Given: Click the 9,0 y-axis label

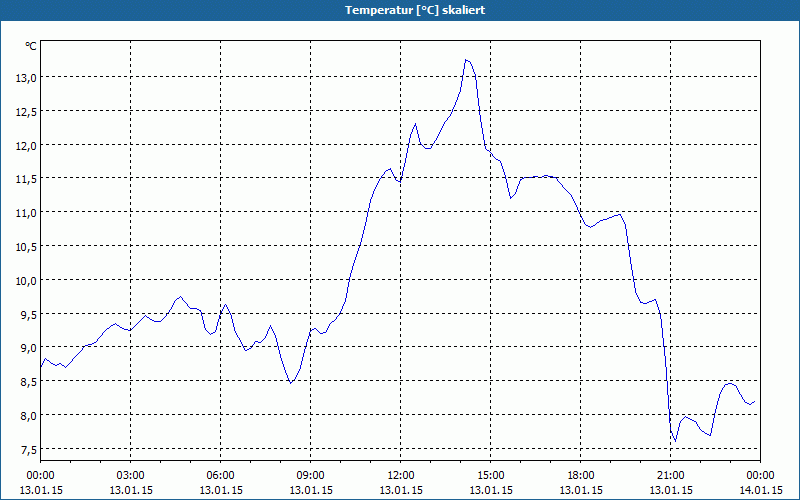Looking at the screenshot, I should point(29,348).
